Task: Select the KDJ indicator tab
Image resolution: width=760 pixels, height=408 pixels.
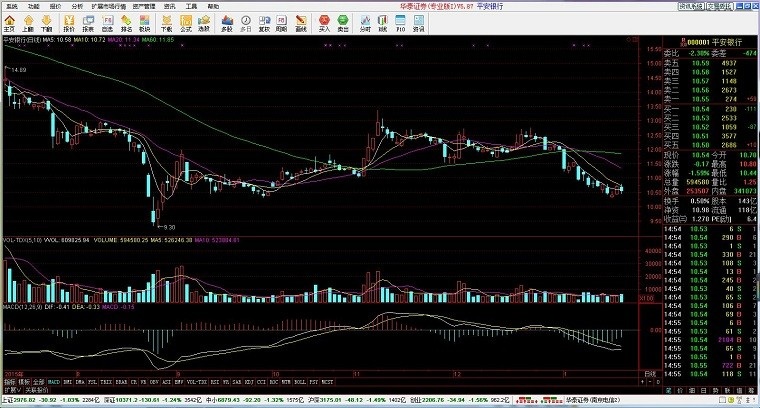Action: pyautogui.click(x=249, y=382)
